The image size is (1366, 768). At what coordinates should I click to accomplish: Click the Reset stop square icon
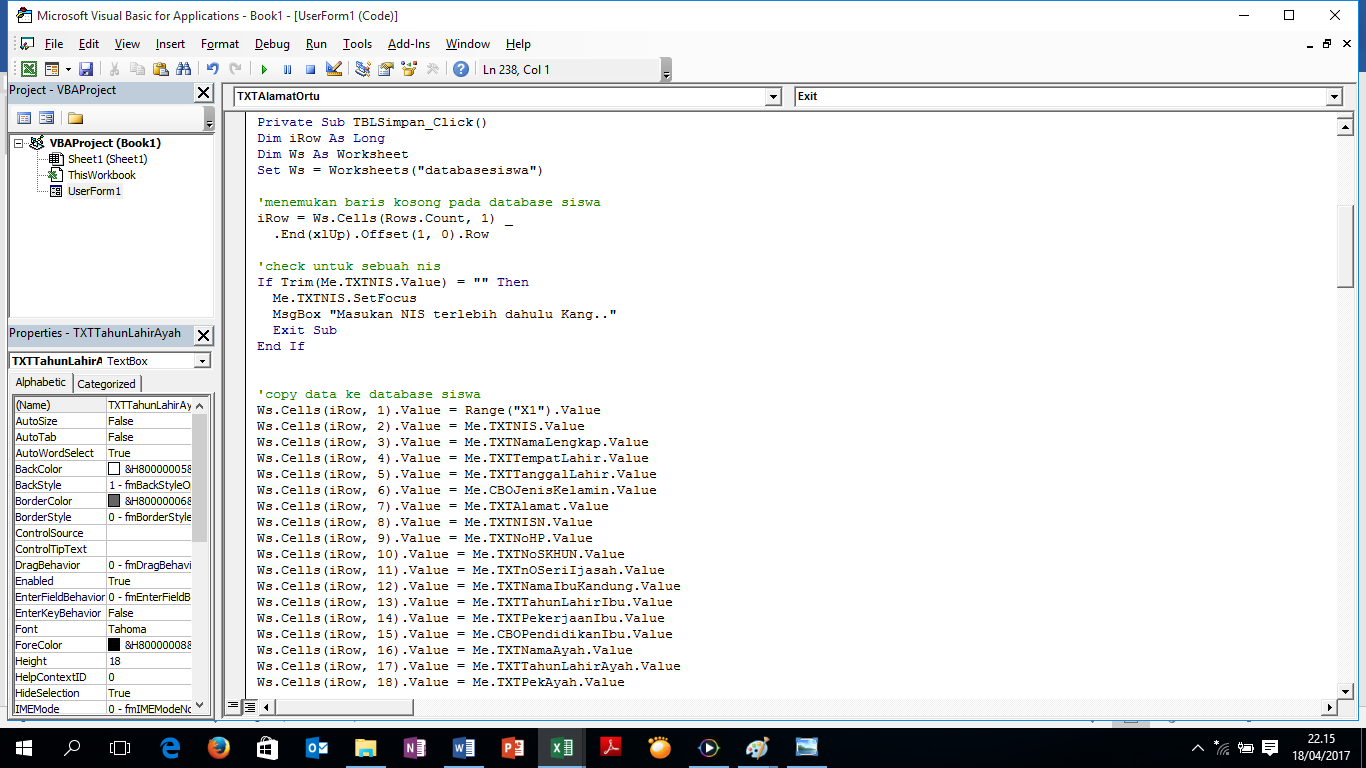pos(310,69)
